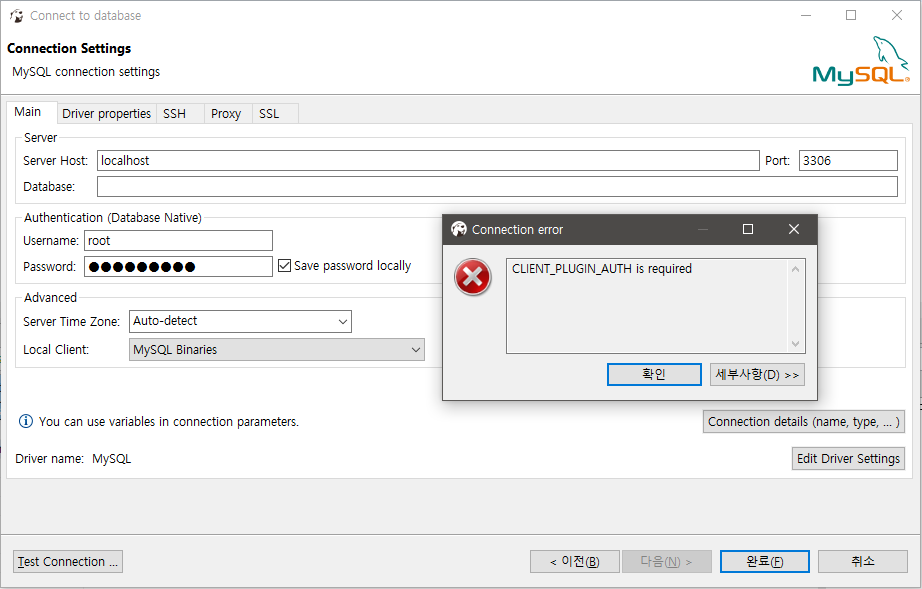The width and height of the screenshot is (922, 589).
Task: Toggle Save password locally checkbox
Action: 285,266
